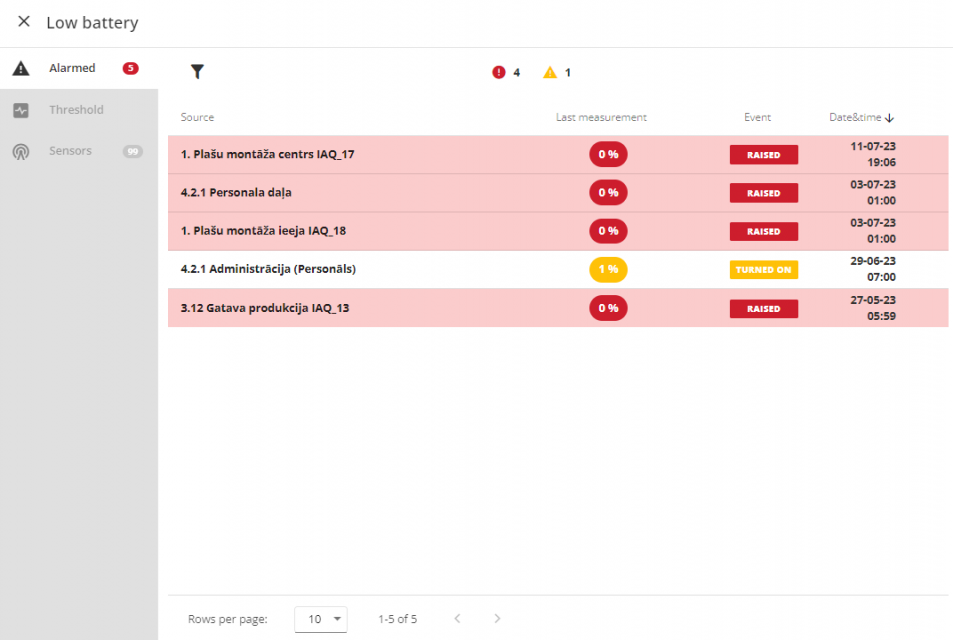Click the yellow warning triangle count icon
The image size is (953, 640).
(550, 72)
